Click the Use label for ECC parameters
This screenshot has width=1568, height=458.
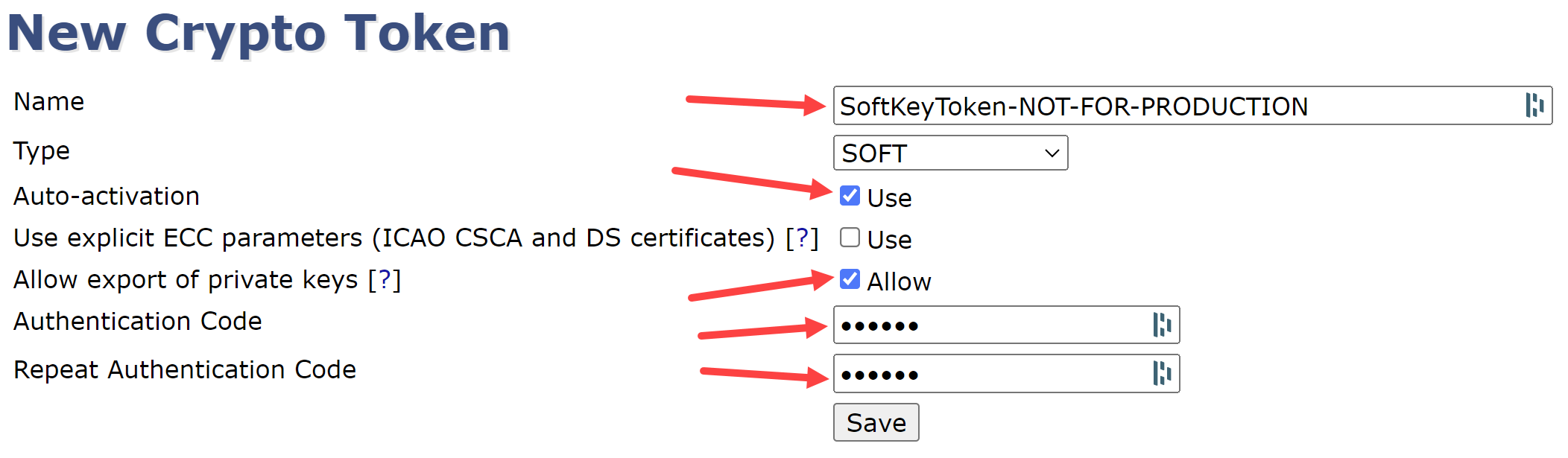click(889, 240)
